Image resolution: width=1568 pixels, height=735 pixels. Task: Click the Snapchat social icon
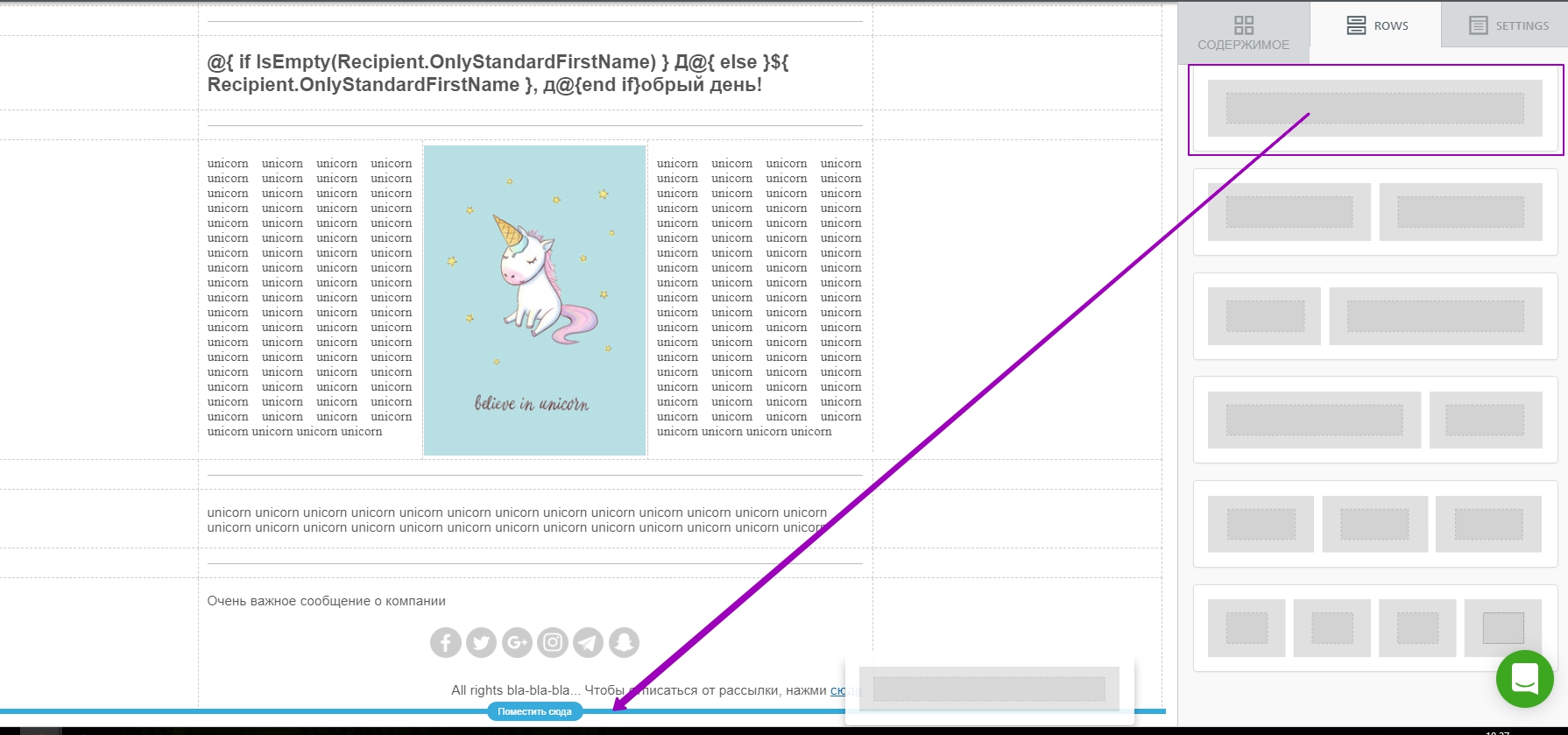pyautogui.click(x=624, y=642)
